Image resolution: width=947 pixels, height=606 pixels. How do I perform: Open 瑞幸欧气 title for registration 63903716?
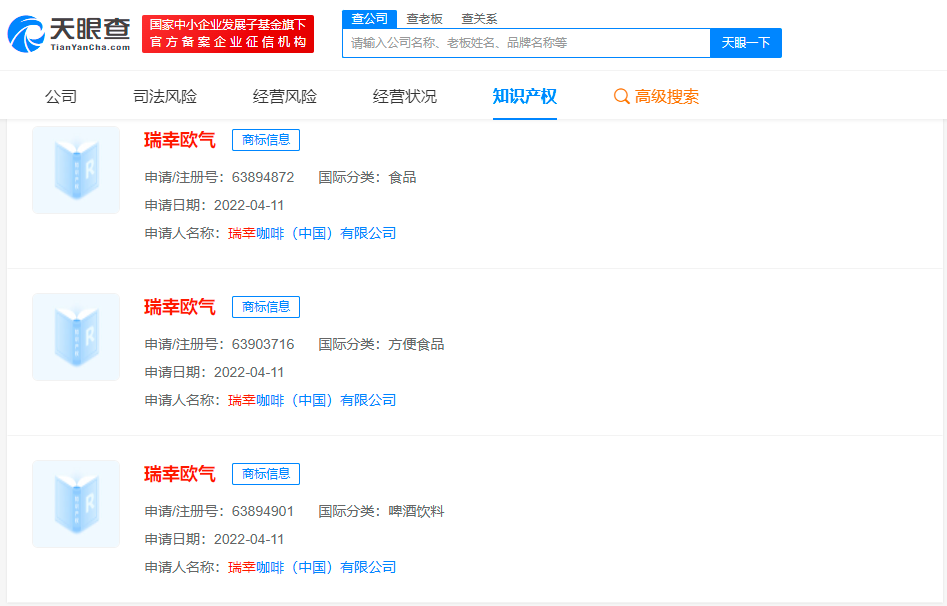(180, 307)
